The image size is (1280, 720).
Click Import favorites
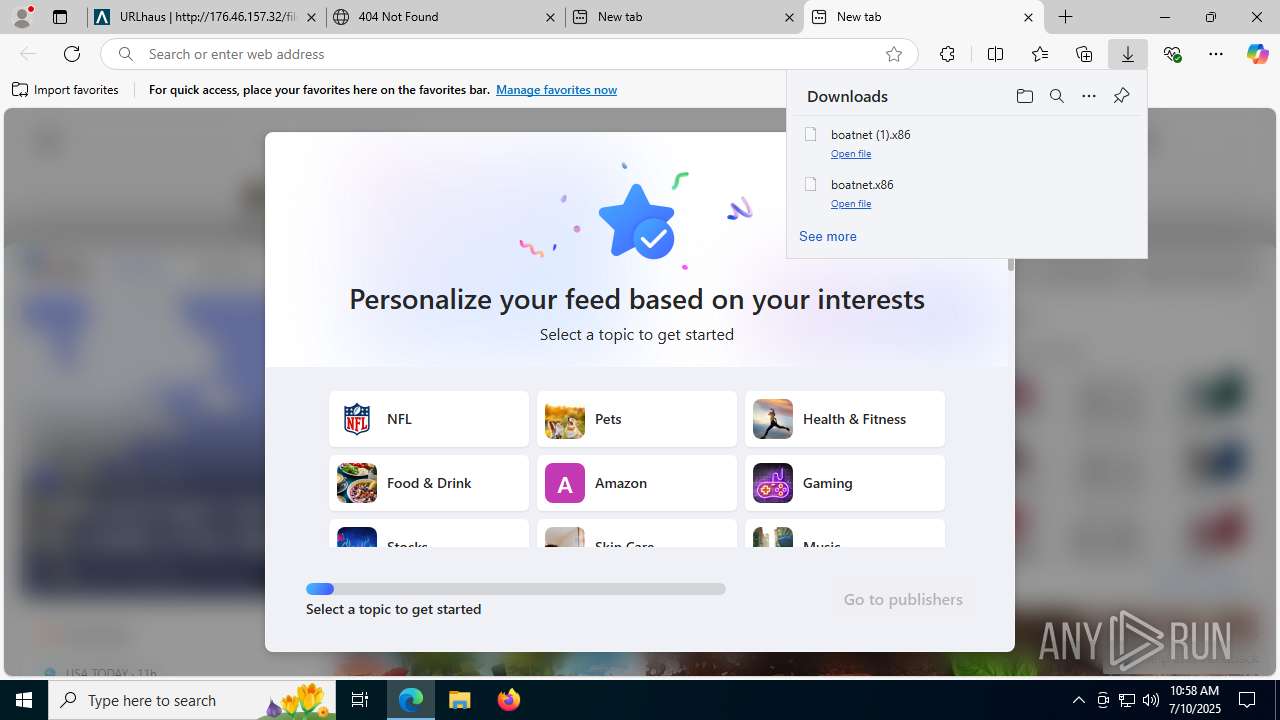[66, 90]
